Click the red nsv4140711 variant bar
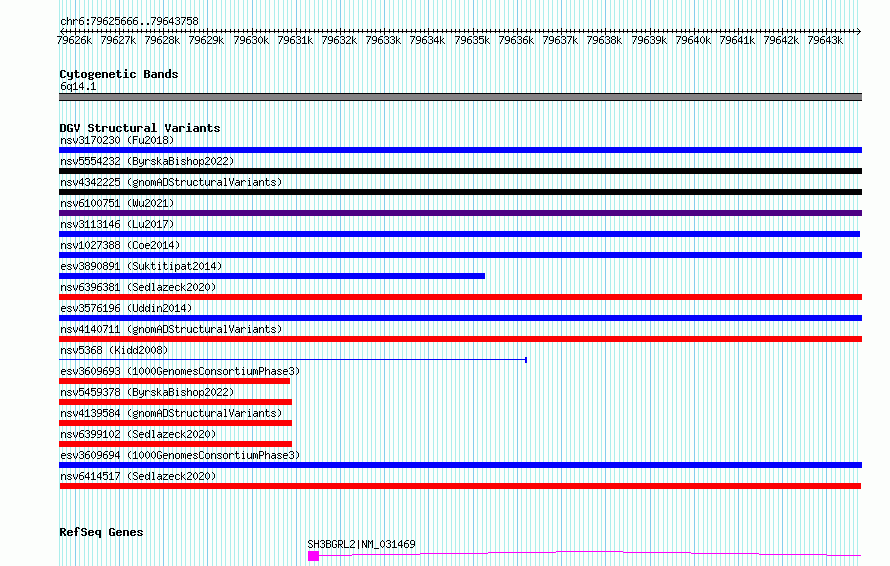 (460, 339)
